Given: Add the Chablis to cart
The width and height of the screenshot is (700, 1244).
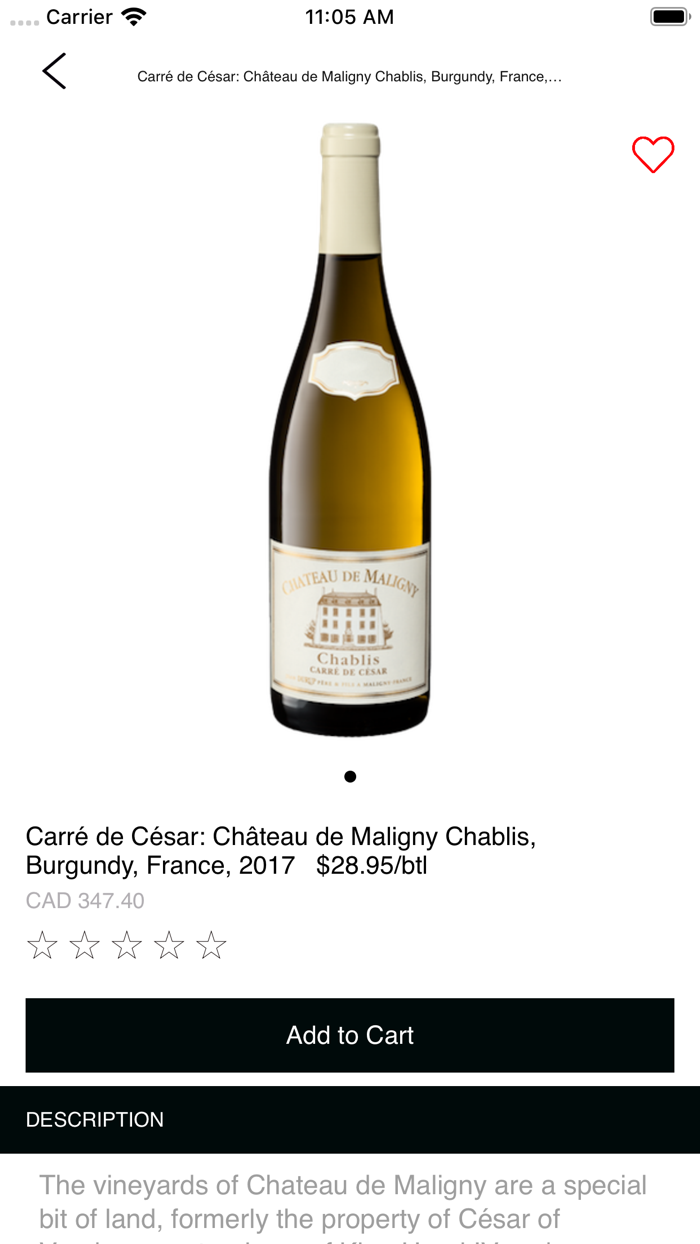Looking at the screenshot, I should pyautogui.click(x=350, y=1035).
